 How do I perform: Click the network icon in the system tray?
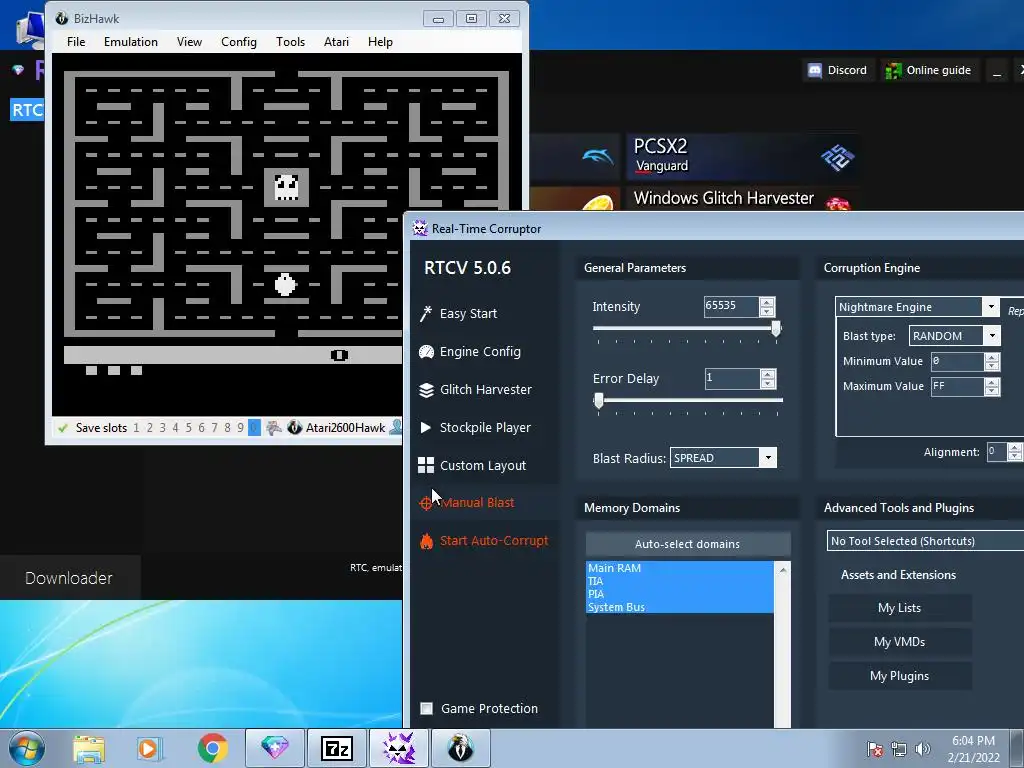click(x=899, y=749)
